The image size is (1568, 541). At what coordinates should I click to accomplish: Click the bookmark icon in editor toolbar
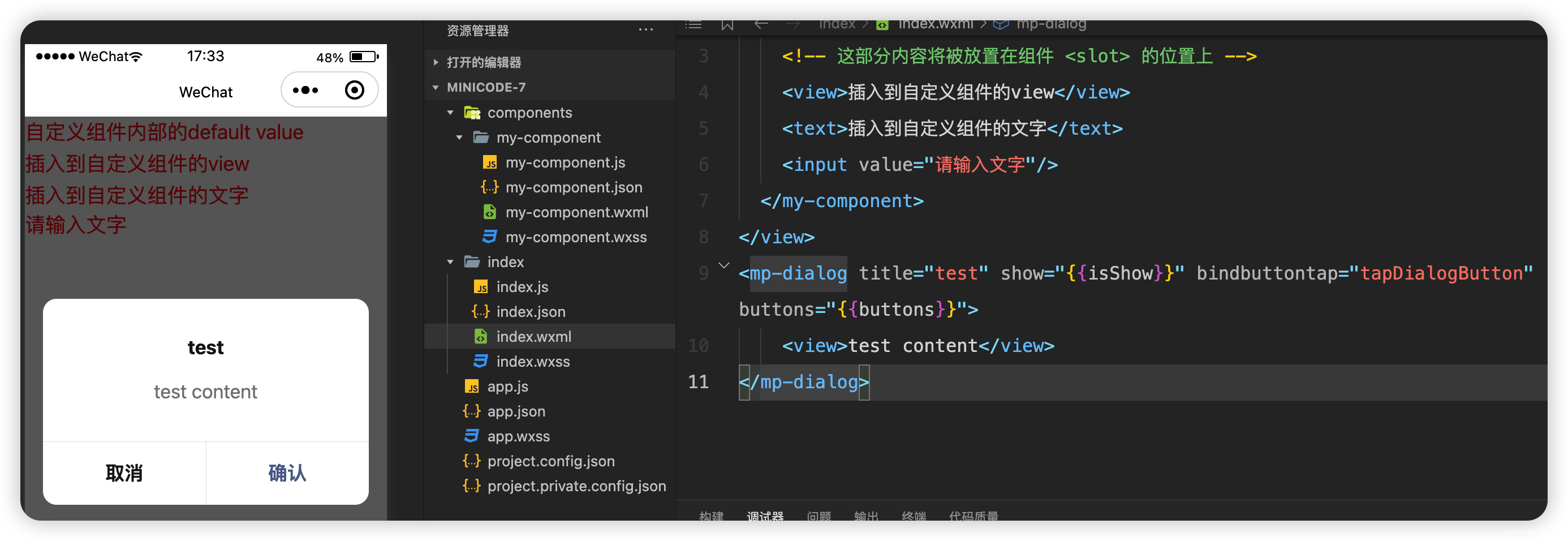click(727, 25)
